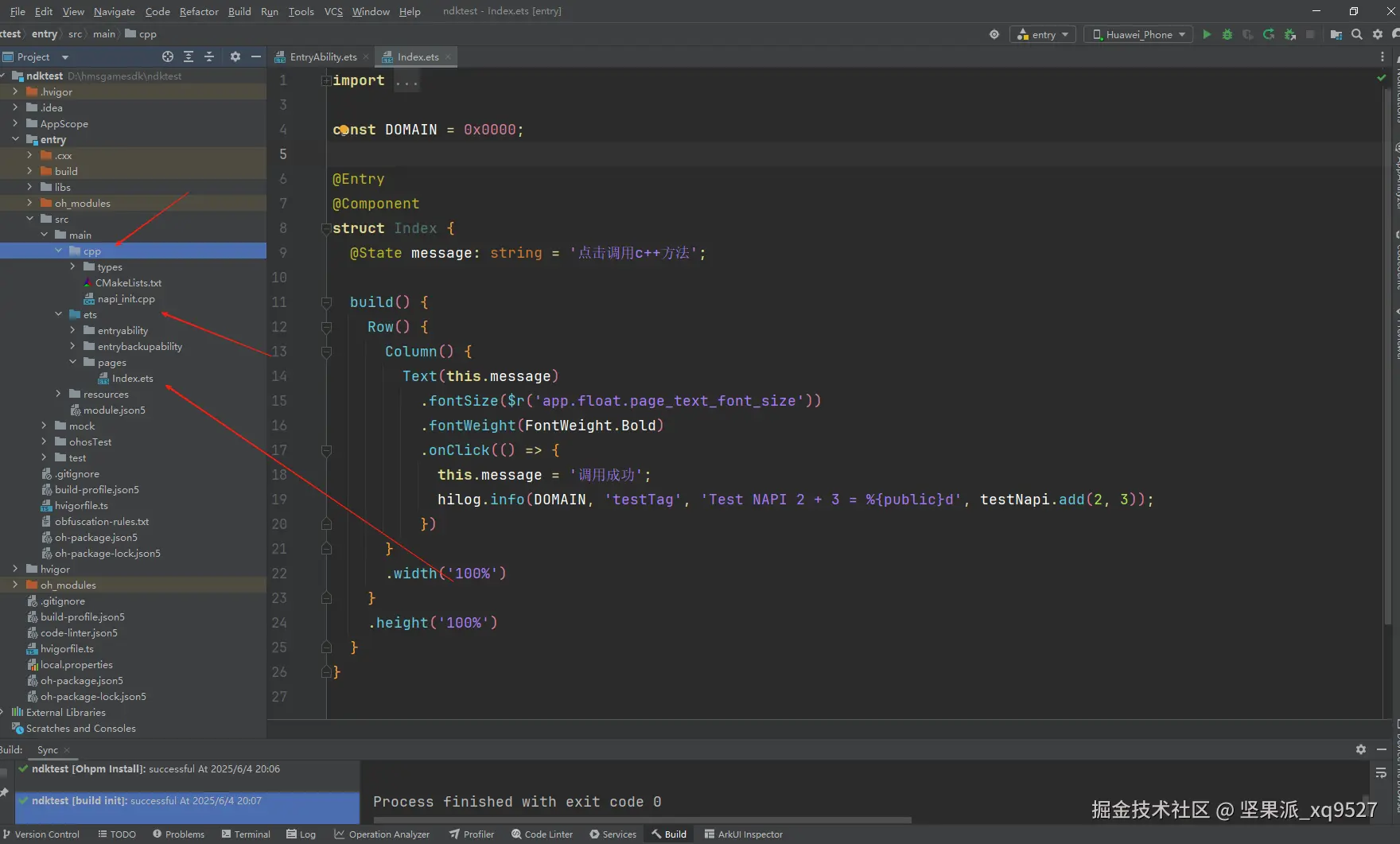Expand all nodes icon in Project panel
The image size is (1400, 844).
pos(189,56)
